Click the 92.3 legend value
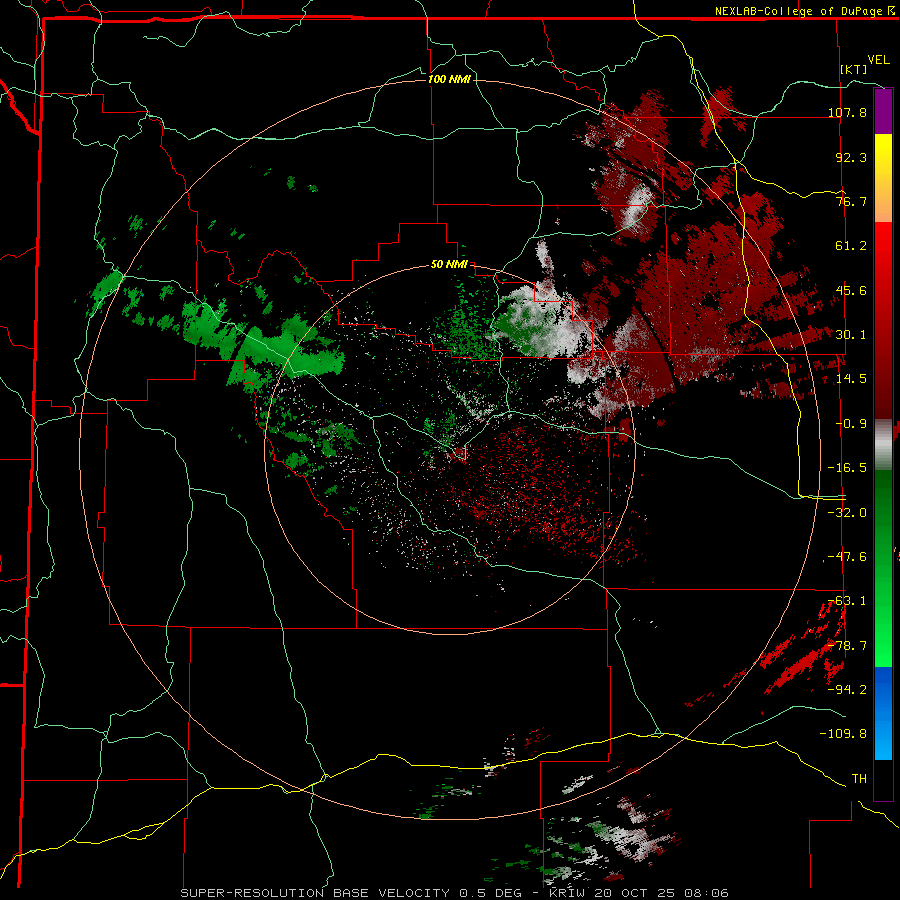Viewport: 900px width, 900px height. [851, 157]
